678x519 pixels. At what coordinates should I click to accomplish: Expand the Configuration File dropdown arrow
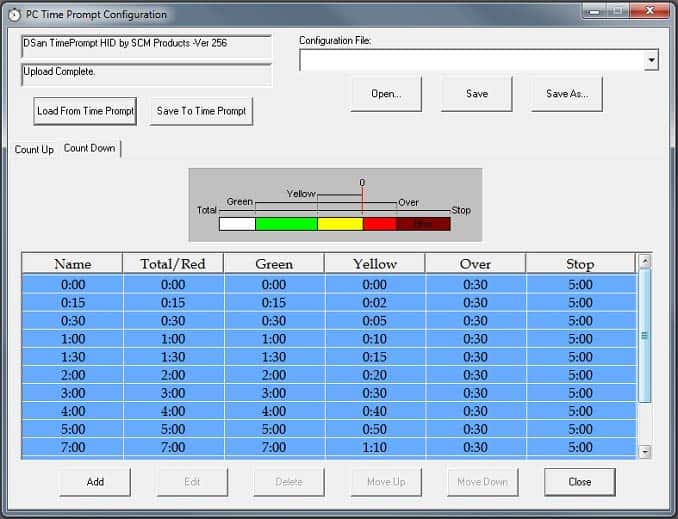tap(651, 60)
